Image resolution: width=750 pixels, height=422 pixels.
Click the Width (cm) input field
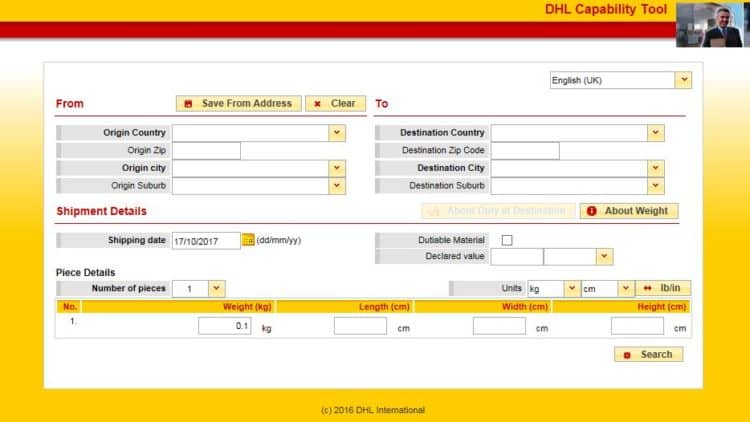tap(499, 326)
